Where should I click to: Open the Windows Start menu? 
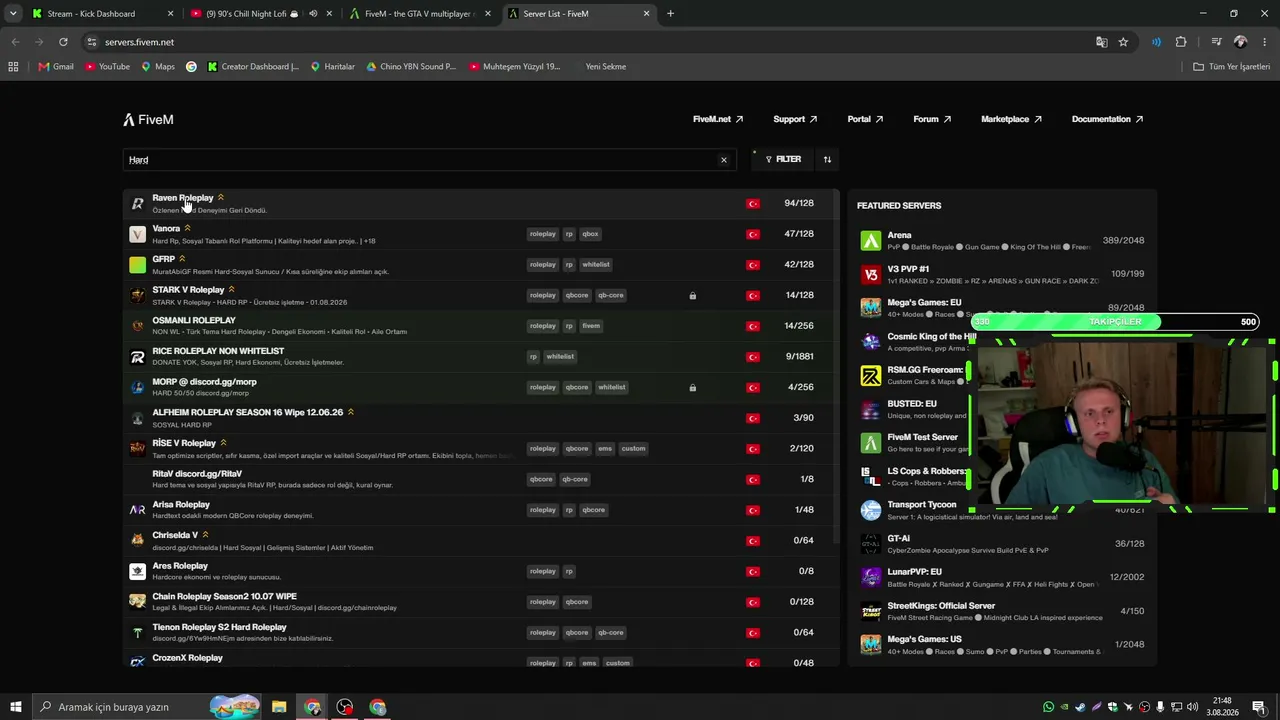16,707
